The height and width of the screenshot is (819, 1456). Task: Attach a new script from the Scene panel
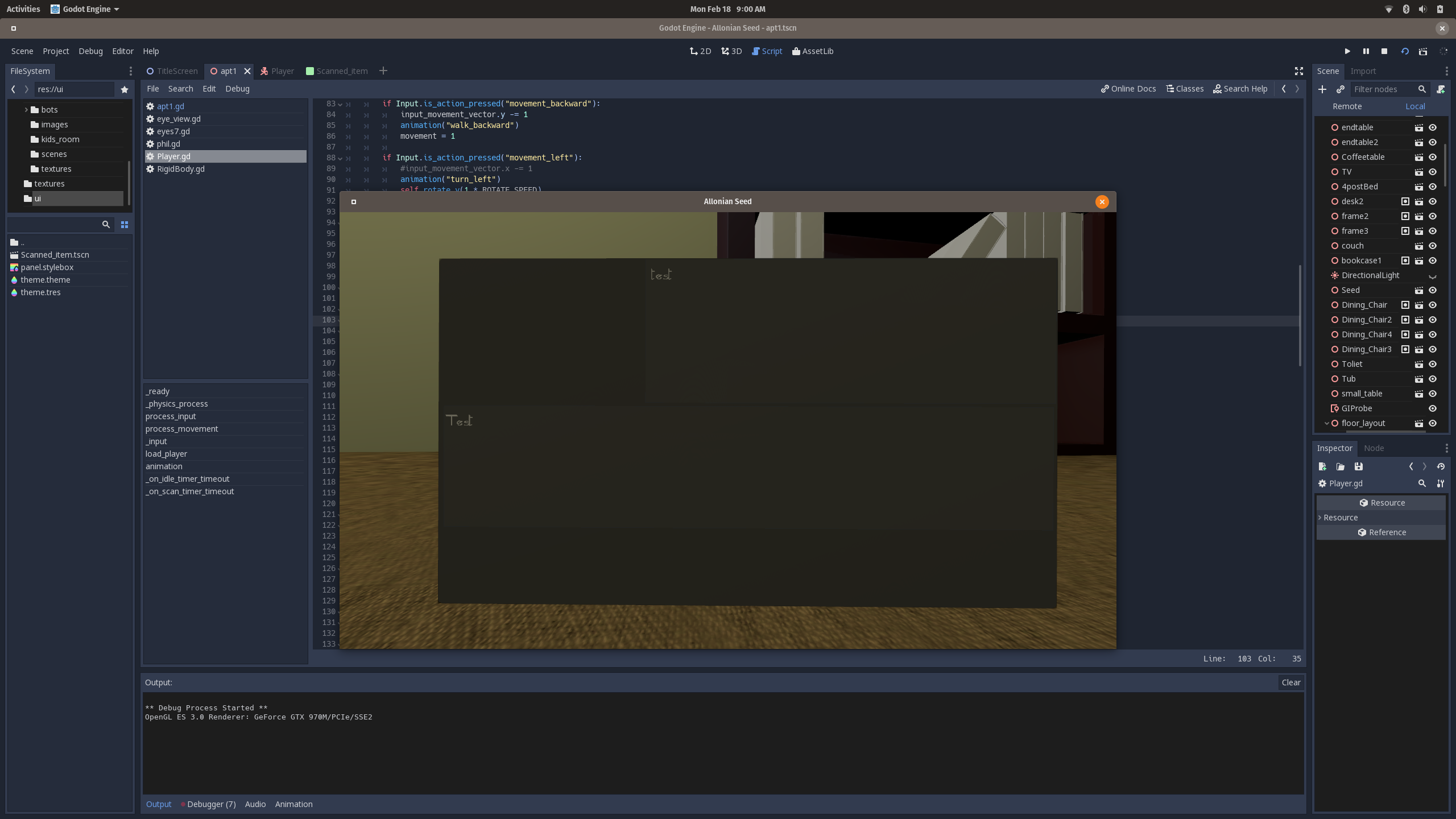[1441, 89]
